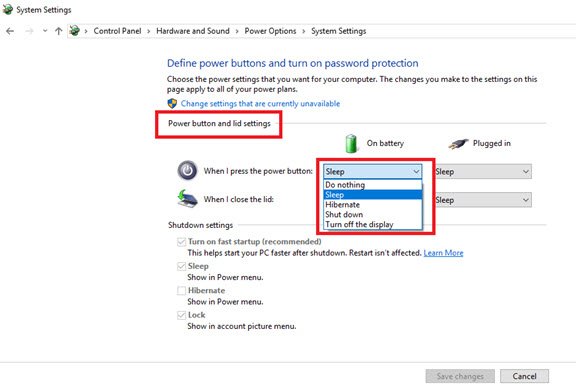Click the green battery icon
The height and width of the screenshot is (385, 576).
click(351, 143)
